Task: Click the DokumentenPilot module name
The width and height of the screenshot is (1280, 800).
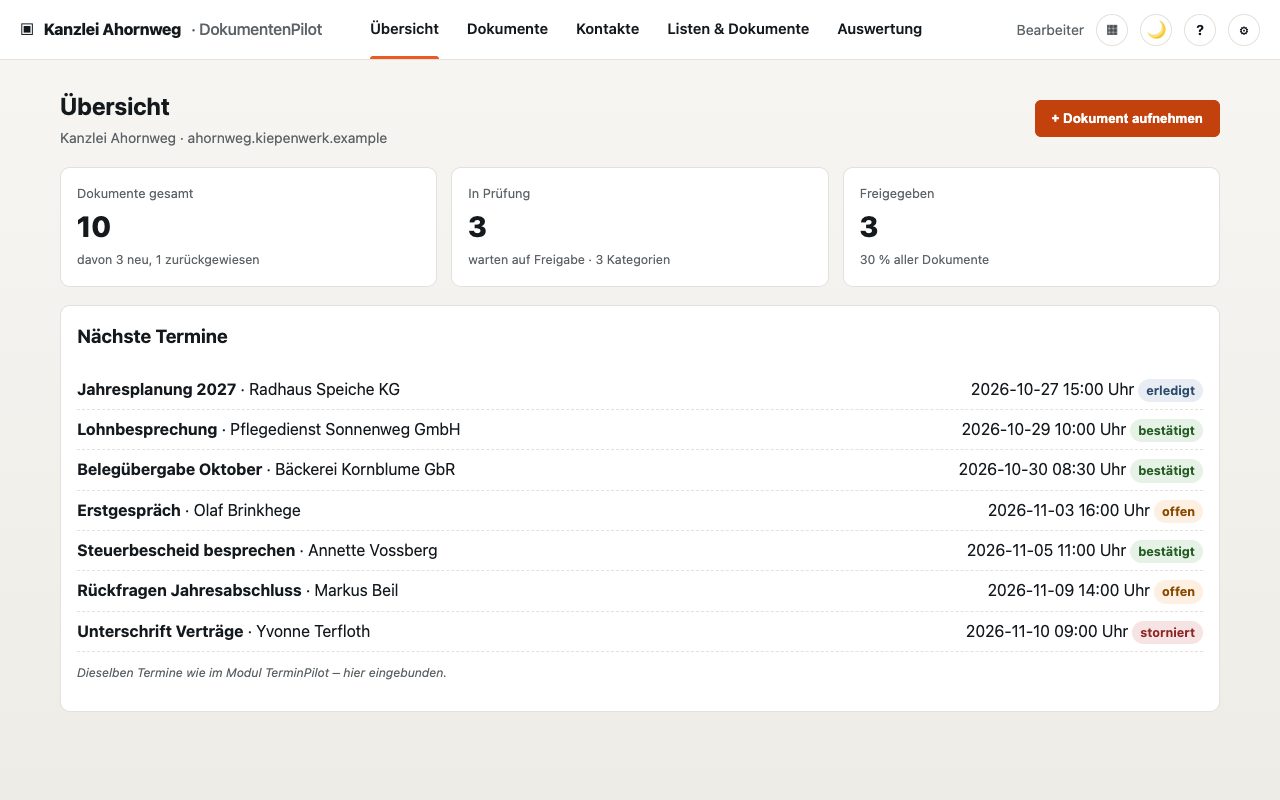Action: [260, 30]
